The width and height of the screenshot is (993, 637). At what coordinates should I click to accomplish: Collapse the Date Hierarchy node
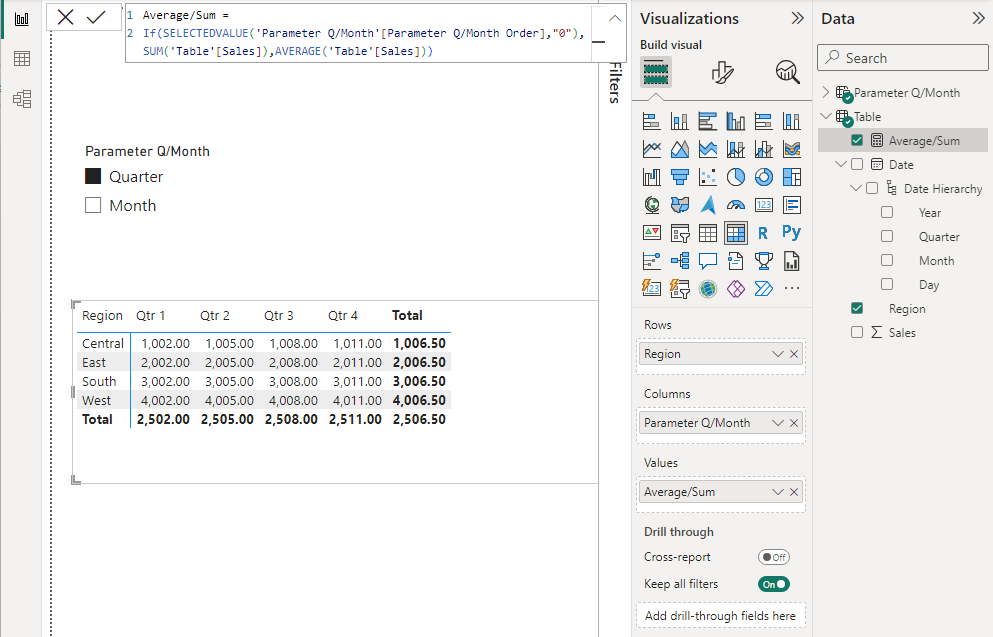tap(856, 188)
